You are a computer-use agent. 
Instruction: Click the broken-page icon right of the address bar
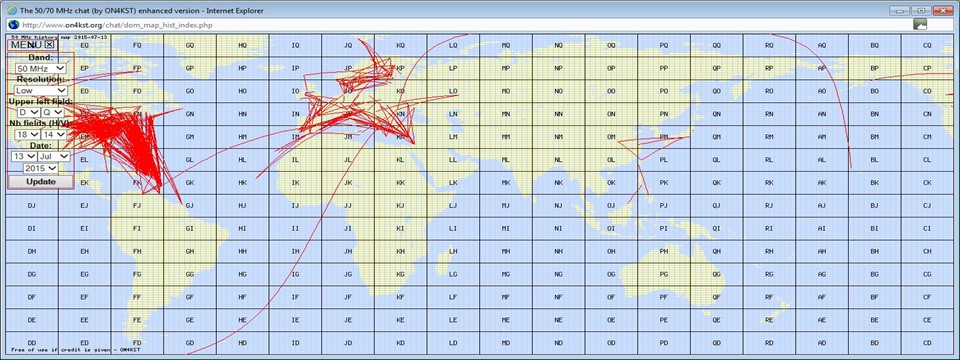920,24
